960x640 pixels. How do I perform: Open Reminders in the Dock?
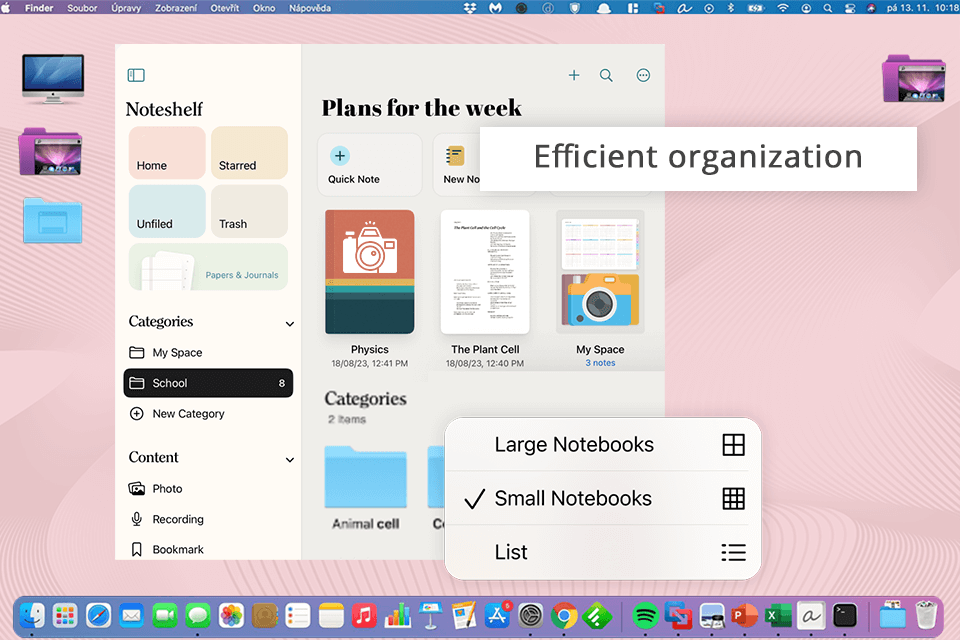click(298, 616)
